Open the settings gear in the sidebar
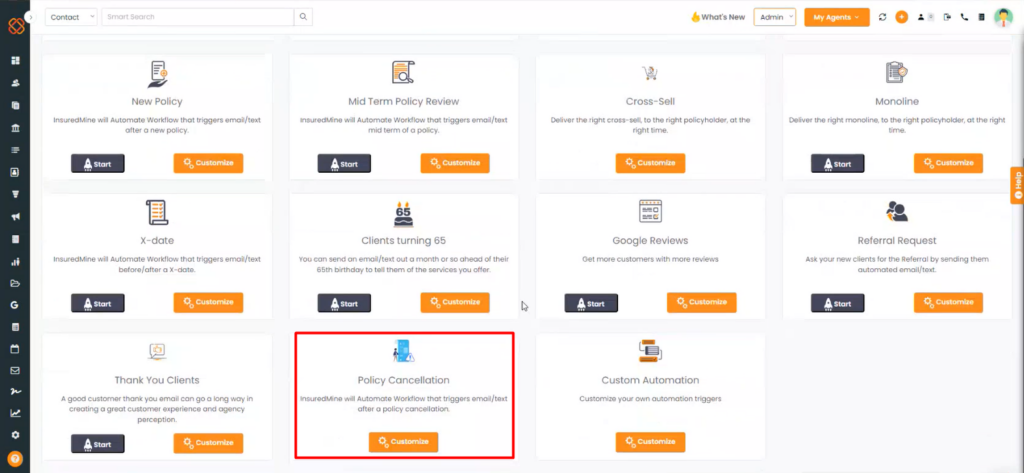This screenshot has width=1024, height=473. 15,435
